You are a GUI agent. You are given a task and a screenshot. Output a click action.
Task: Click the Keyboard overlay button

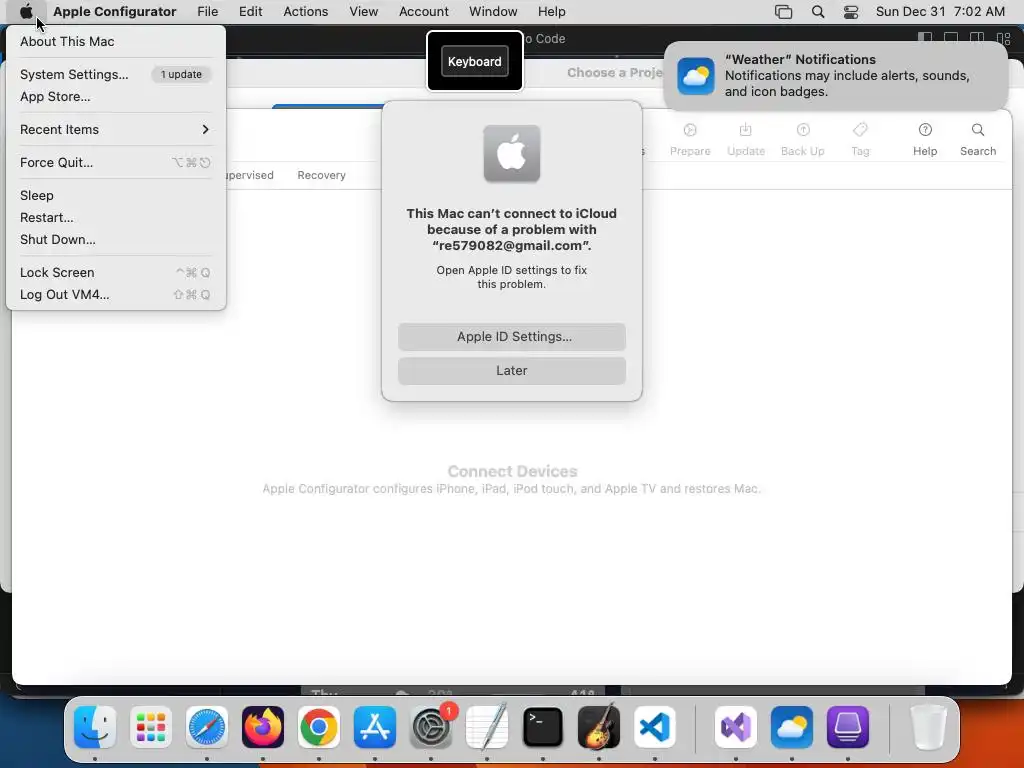(475, 61)
